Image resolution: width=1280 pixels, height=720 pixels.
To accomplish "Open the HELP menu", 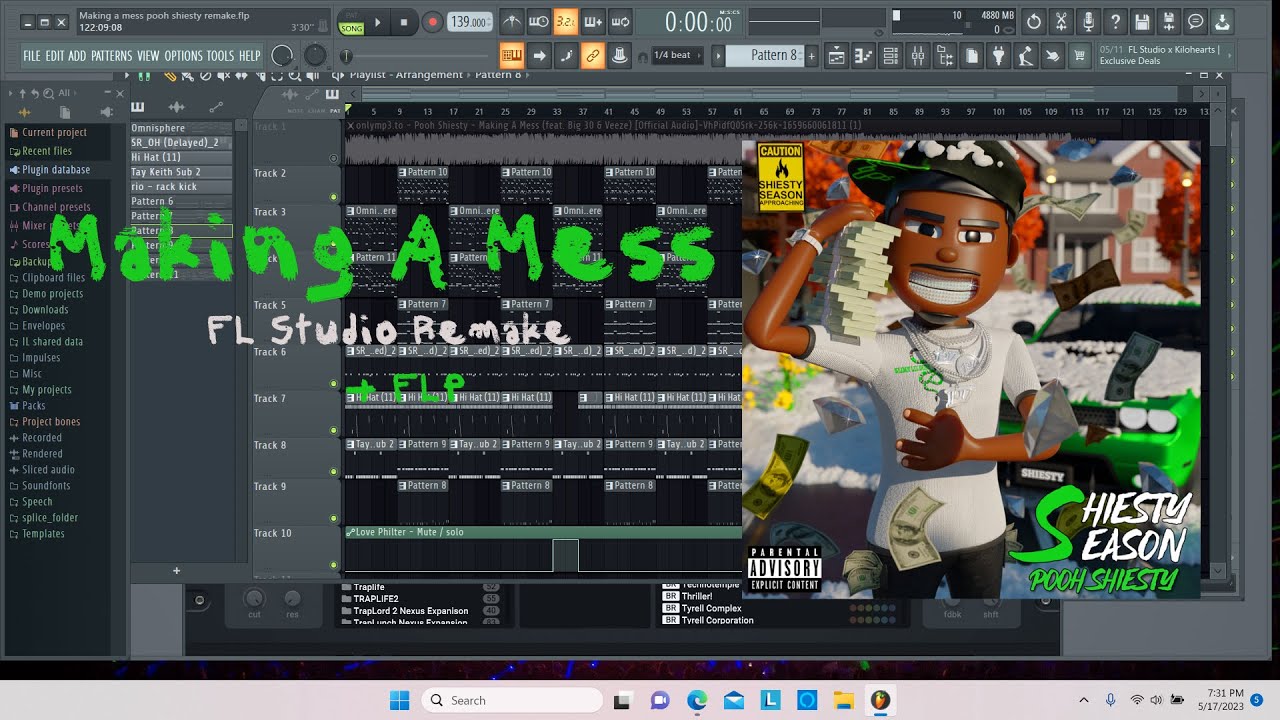I will [x=249, y=56].
